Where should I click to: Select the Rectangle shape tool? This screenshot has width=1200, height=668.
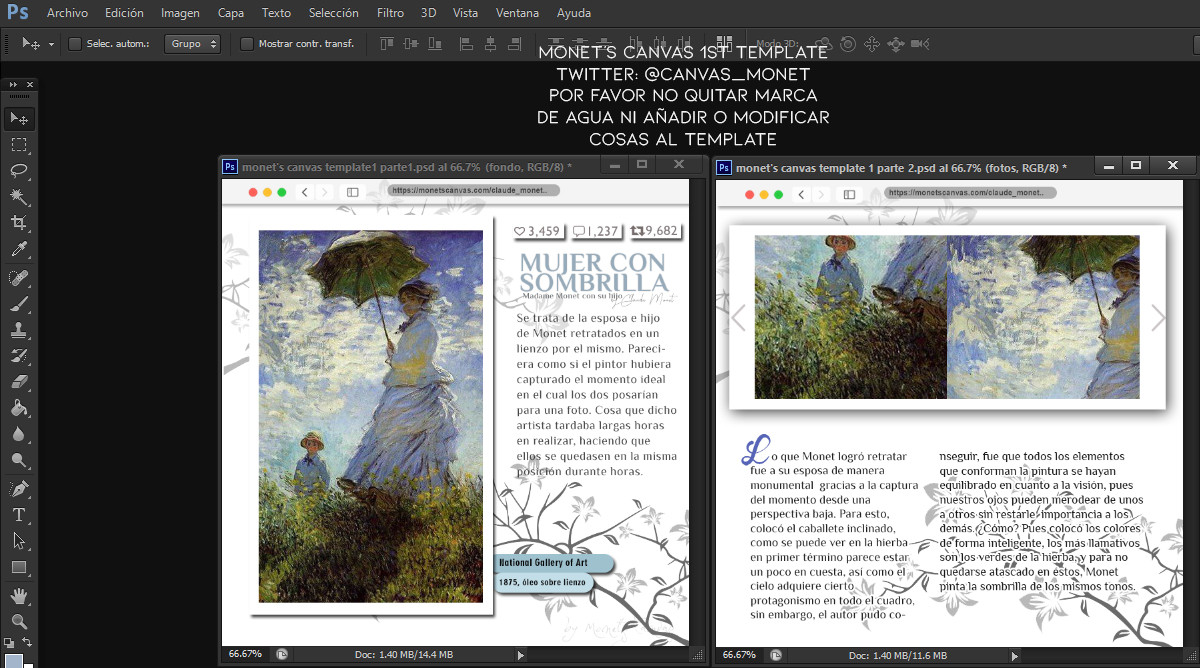pos(18,566)
